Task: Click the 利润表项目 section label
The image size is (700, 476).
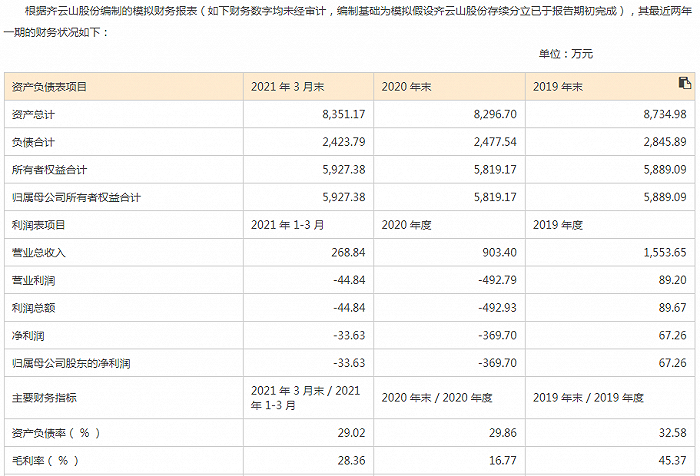Action: 38,226
